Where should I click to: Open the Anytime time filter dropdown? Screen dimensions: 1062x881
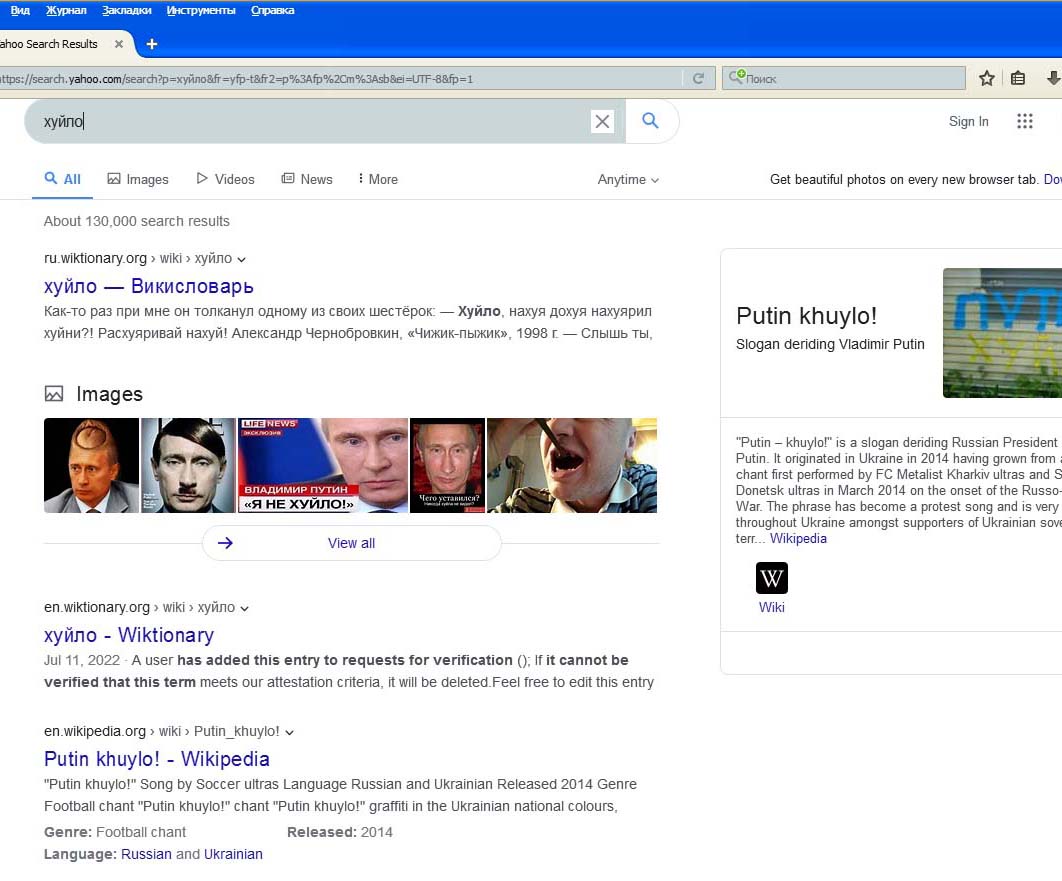tap(628, 179)
